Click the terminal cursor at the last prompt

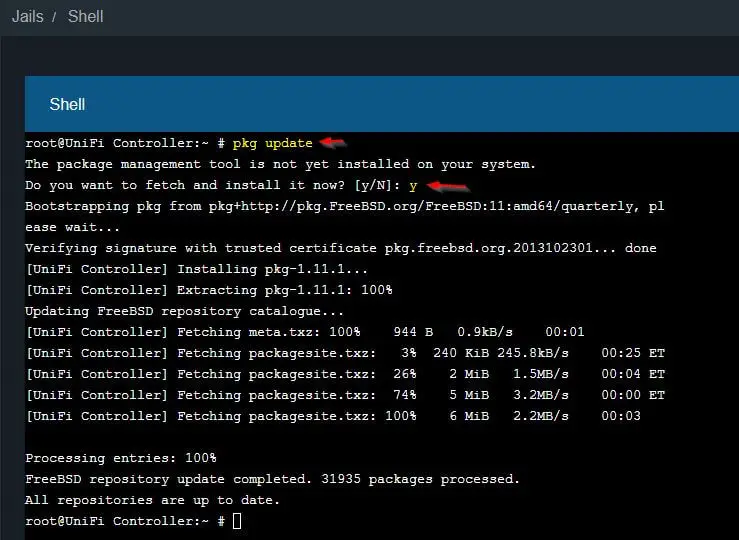pos(237,521)
